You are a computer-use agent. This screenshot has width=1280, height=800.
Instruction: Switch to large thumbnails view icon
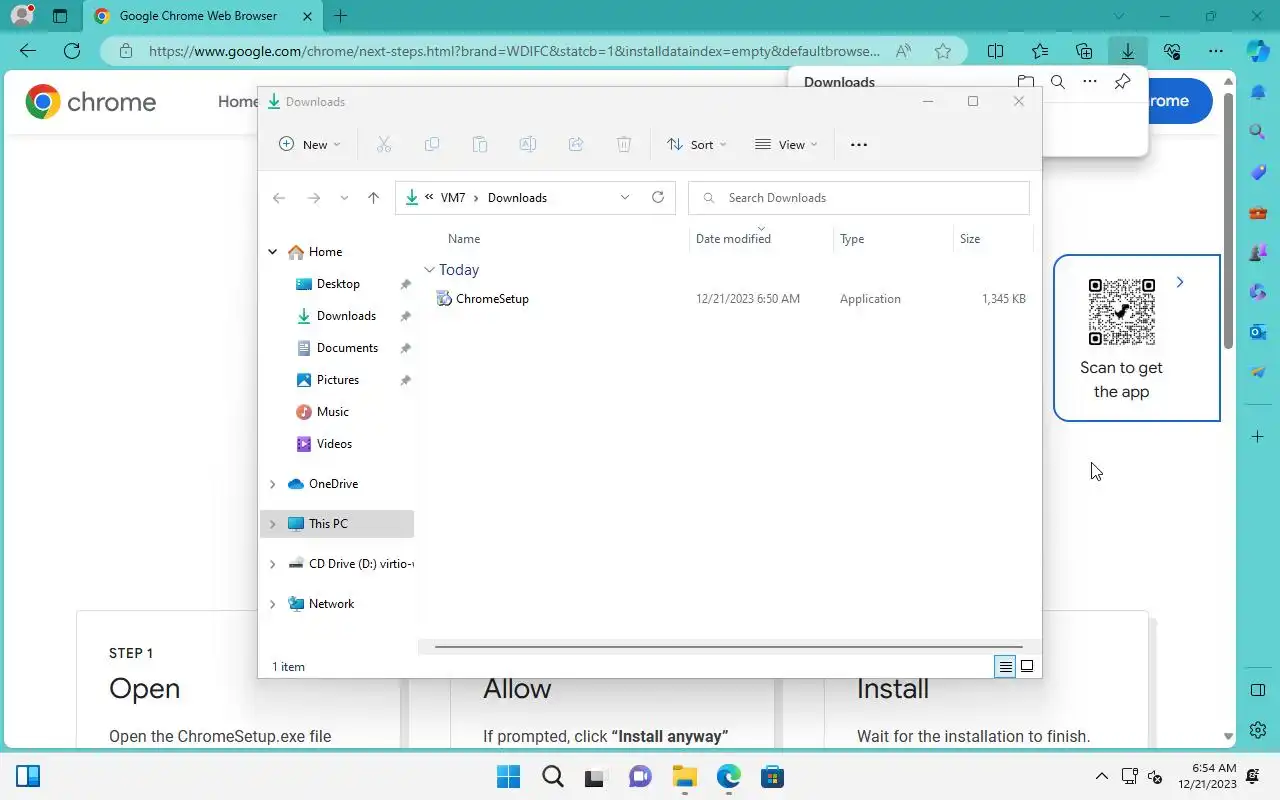[1027, 666]
